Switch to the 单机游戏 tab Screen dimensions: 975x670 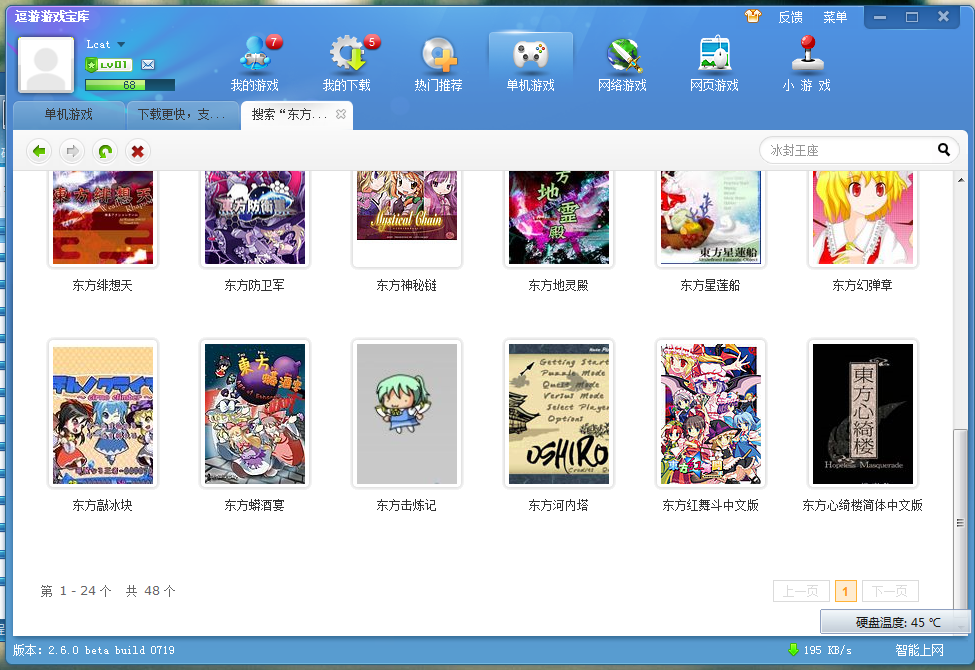(68, 115)
